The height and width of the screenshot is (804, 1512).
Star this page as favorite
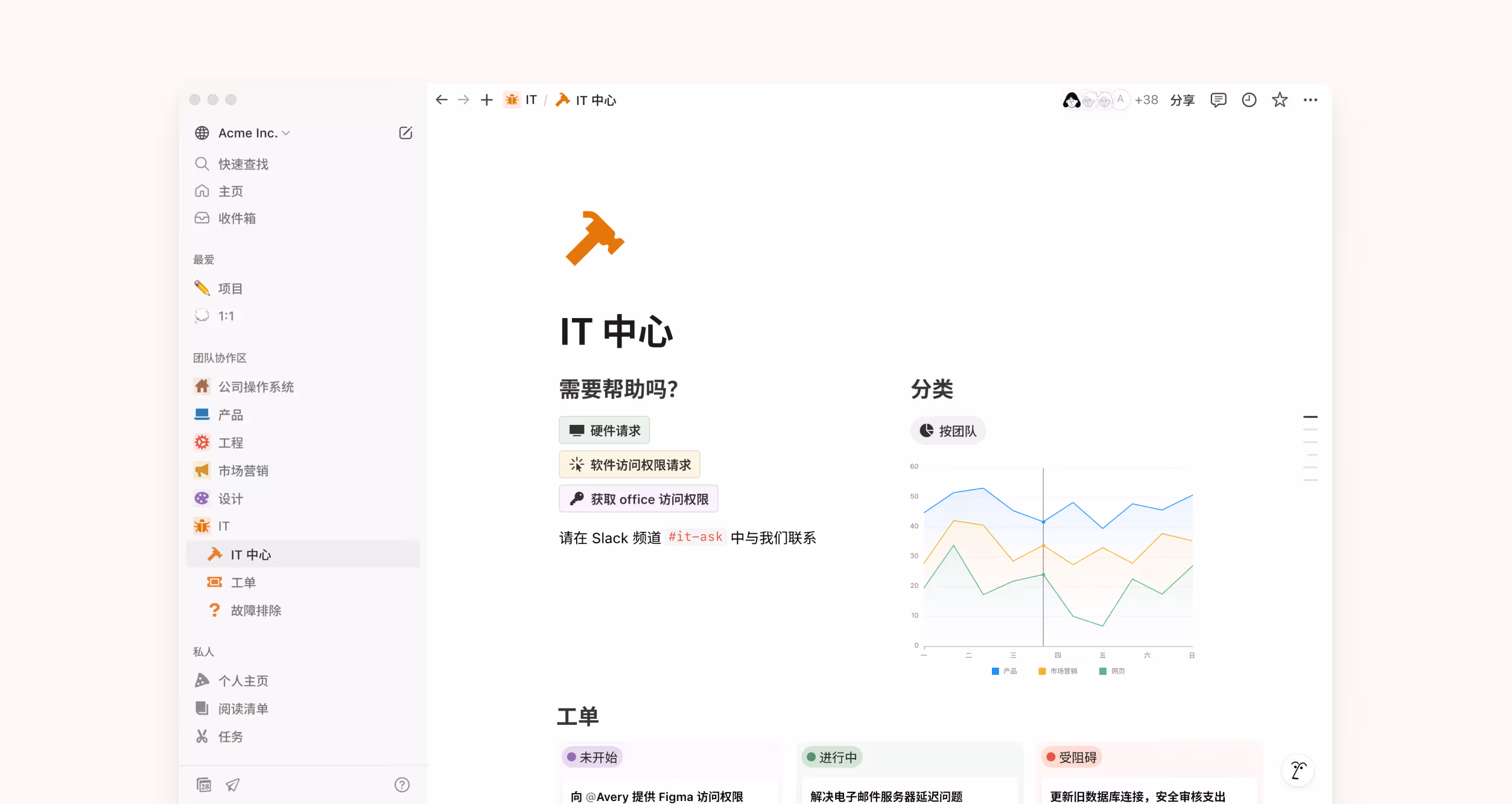(1280, 100)
